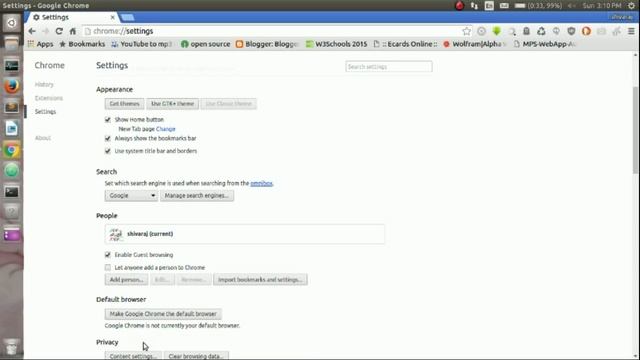
Task: Open the home page with the house icon
Action: [x=73, y=31]
